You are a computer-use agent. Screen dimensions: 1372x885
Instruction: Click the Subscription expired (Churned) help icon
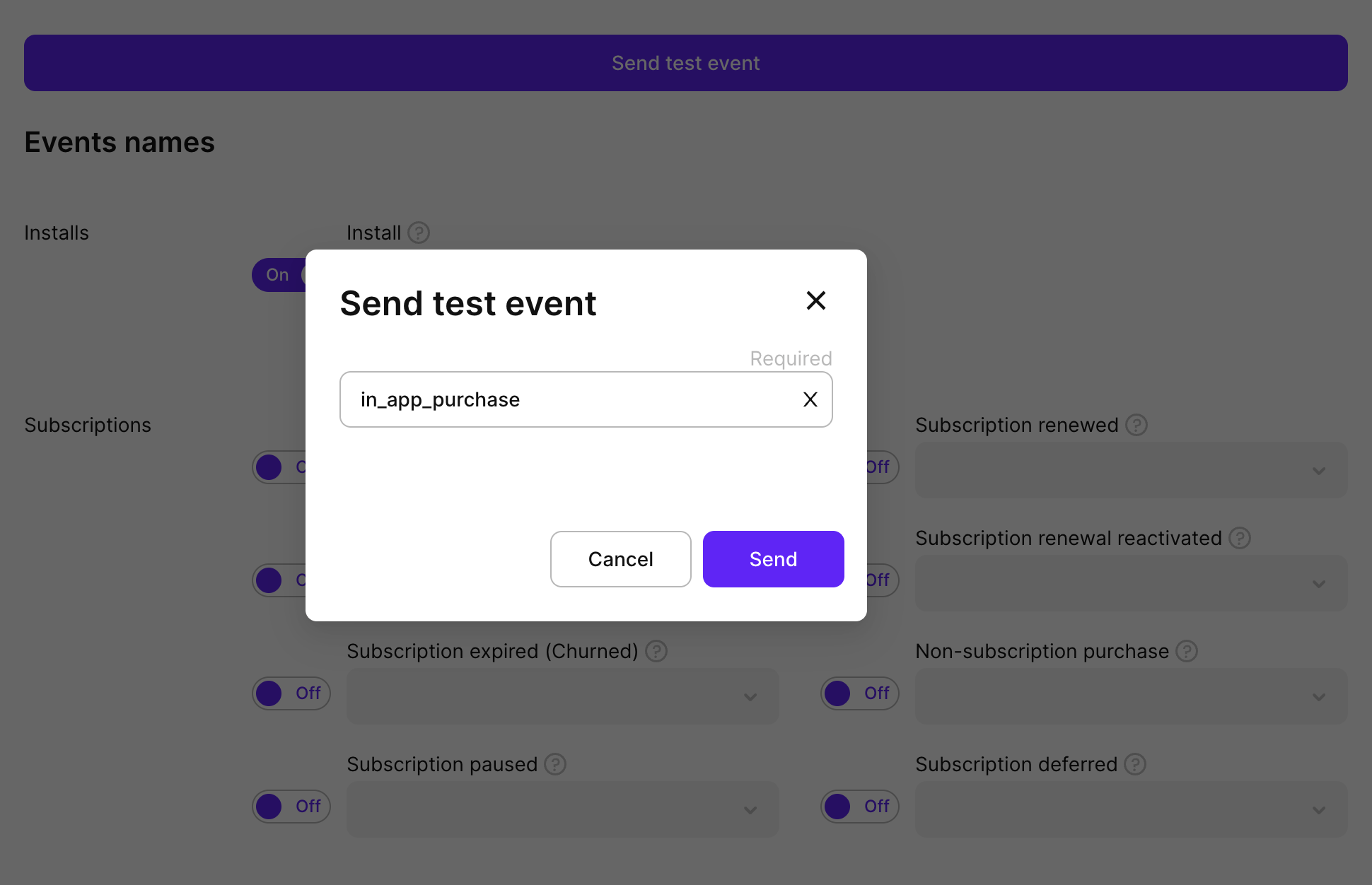(656, 651)
